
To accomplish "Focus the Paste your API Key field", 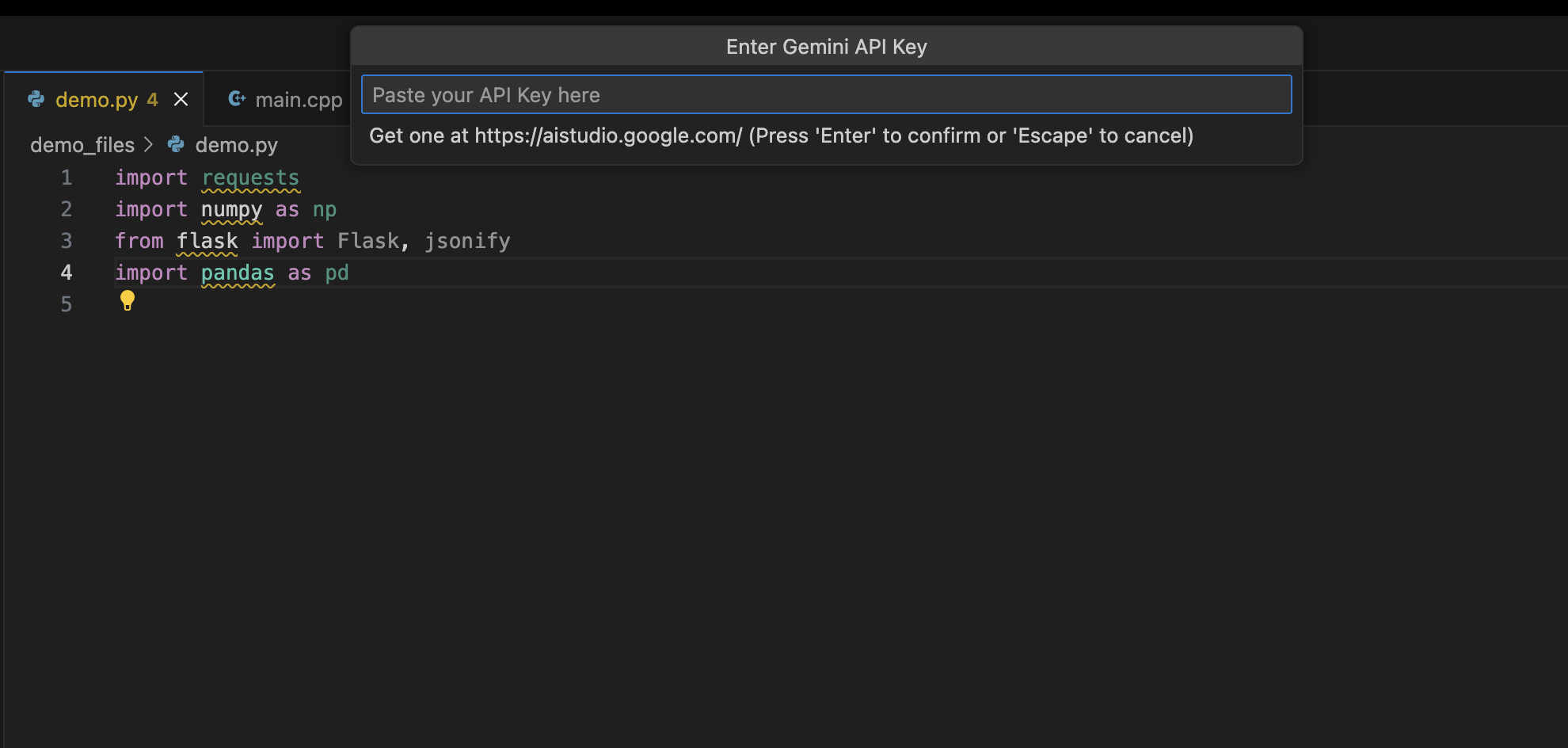I will pyautogui.click(x=826, y=94).
